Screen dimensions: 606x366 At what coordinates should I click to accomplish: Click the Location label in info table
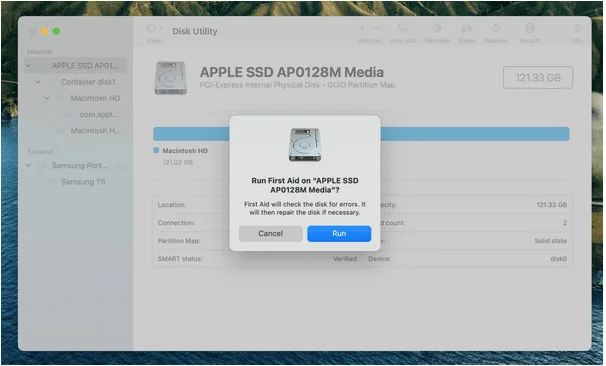pos(172,205)
